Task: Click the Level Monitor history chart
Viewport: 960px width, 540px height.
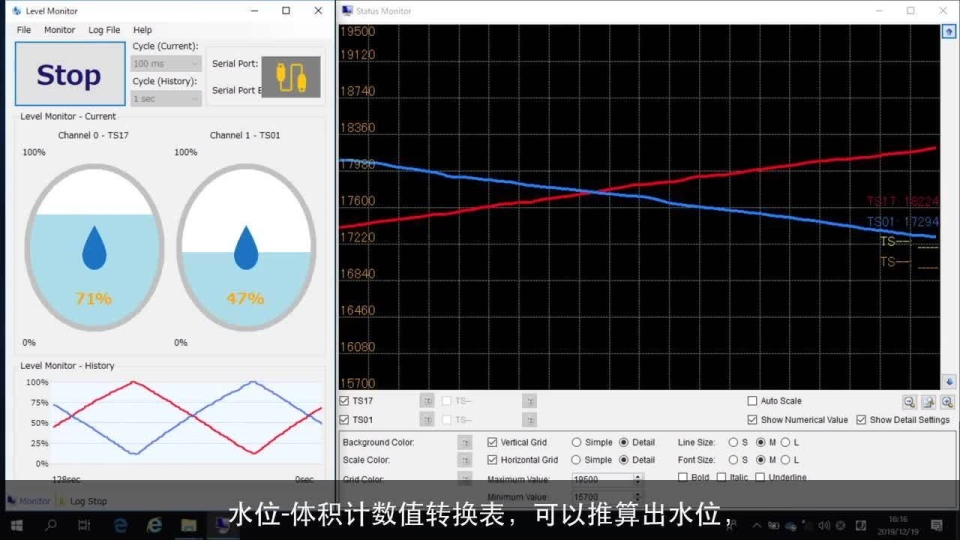Action: click(x=187, y=422)
